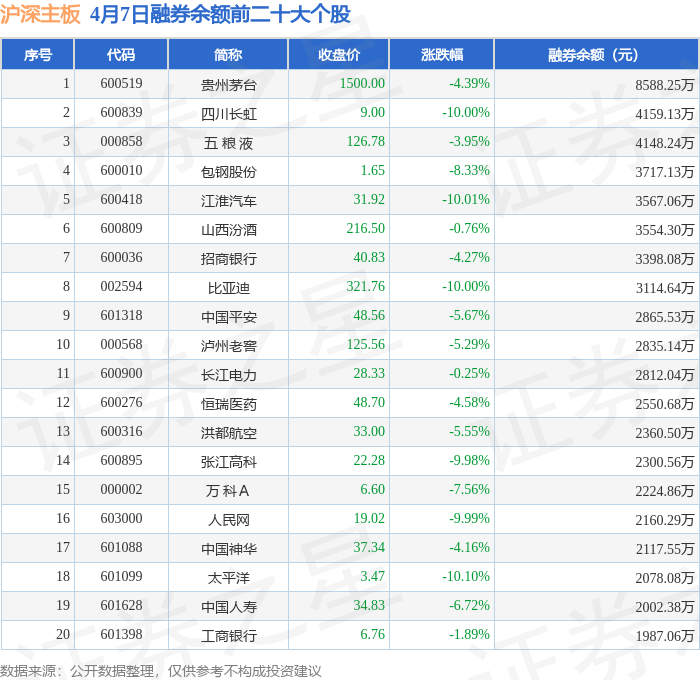
Task: Click the change value -5.67%
Action: (469, 315)
